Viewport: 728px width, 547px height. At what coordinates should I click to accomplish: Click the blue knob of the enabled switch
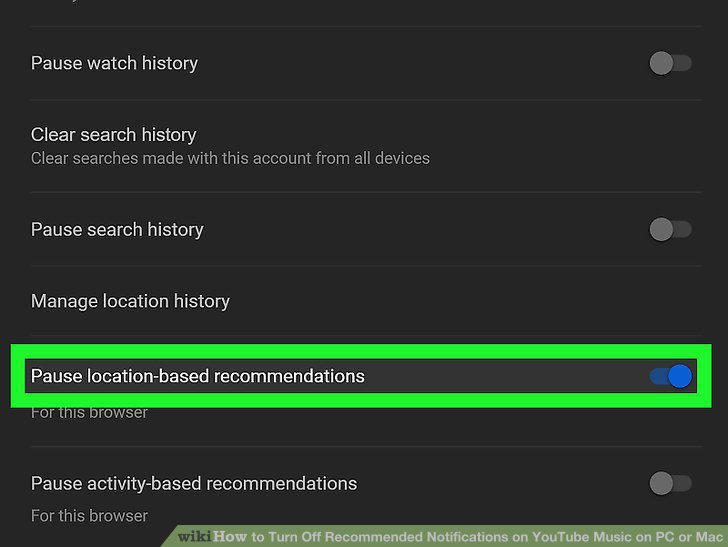[x=680, y=376]
